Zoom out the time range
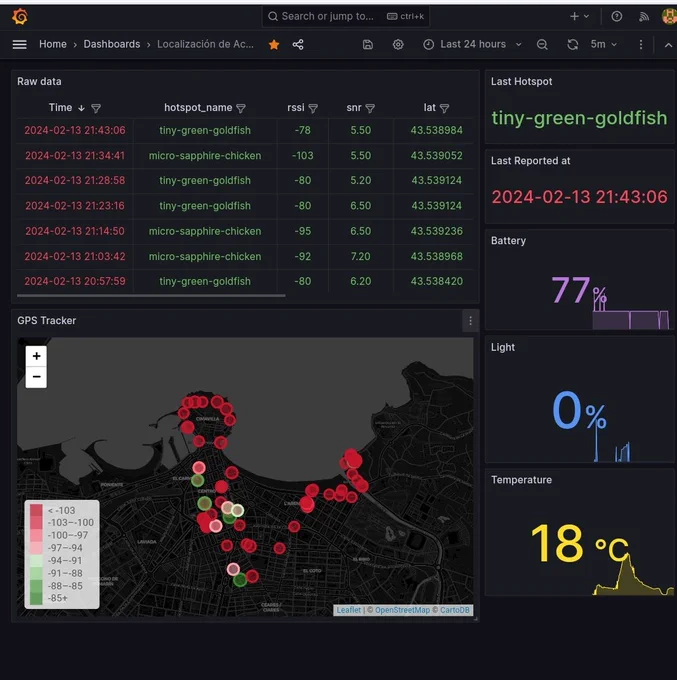The width and height of the screenshot is (677, 680). [542, 44]
